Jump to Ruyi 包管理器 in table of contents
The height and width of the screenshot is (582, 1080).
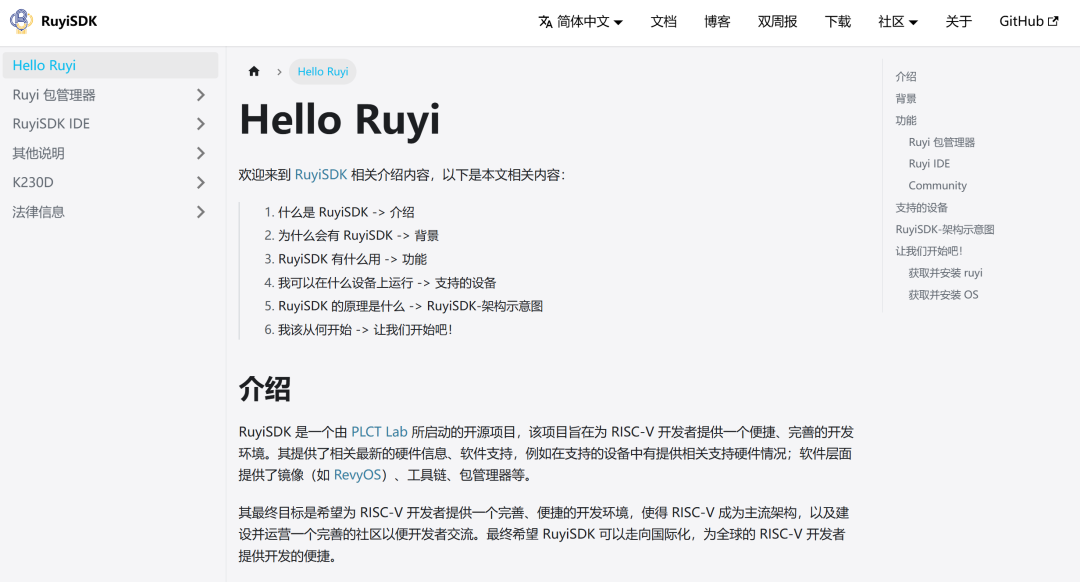[942, 143]
